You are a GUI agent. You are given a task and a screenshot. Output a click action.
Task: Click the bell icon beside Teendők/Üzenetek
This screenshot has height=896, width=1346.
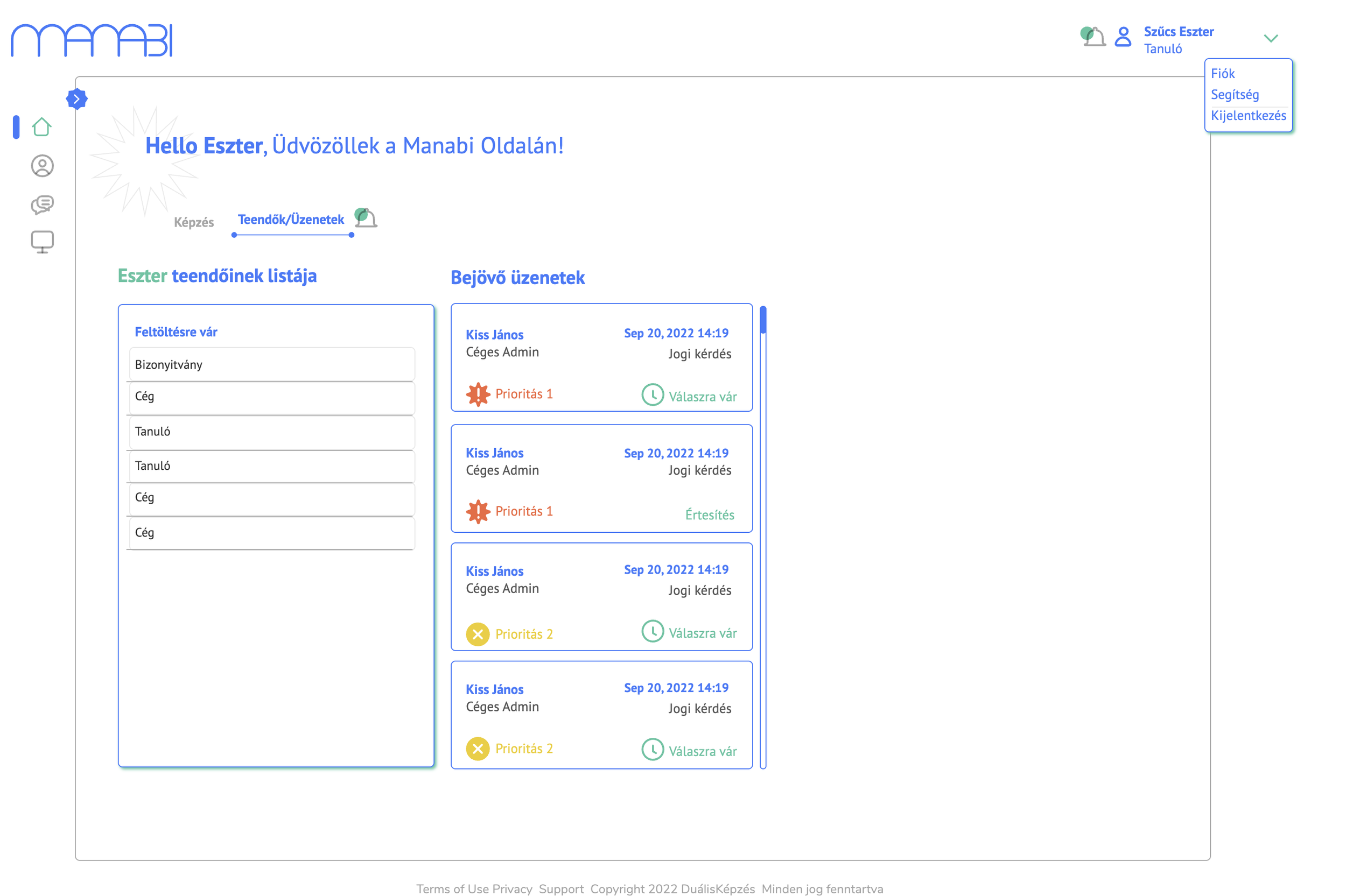tap(365, 218)
